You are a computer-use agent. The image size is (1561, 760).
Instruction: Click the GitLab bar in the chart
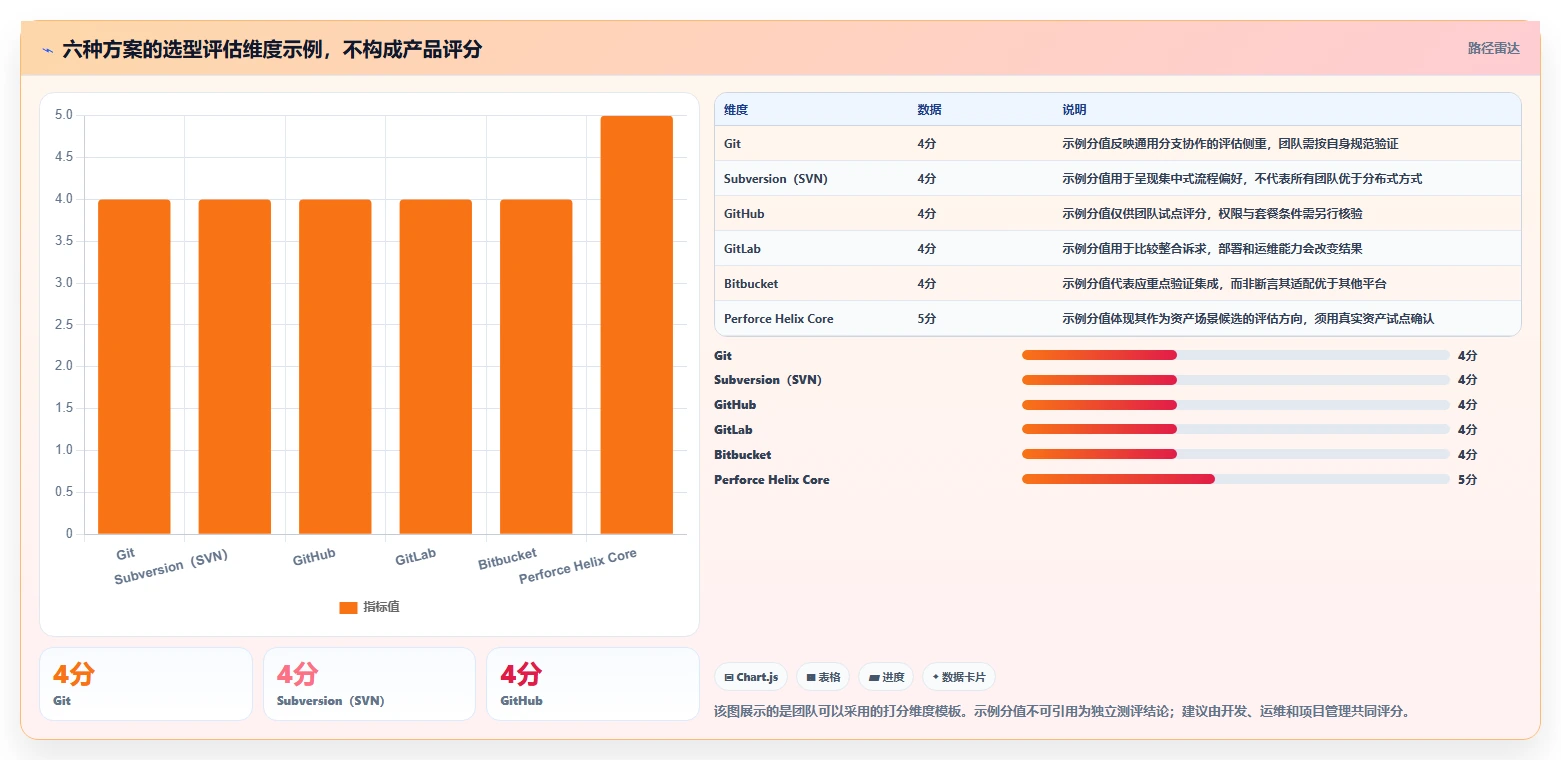click(436, 366)
